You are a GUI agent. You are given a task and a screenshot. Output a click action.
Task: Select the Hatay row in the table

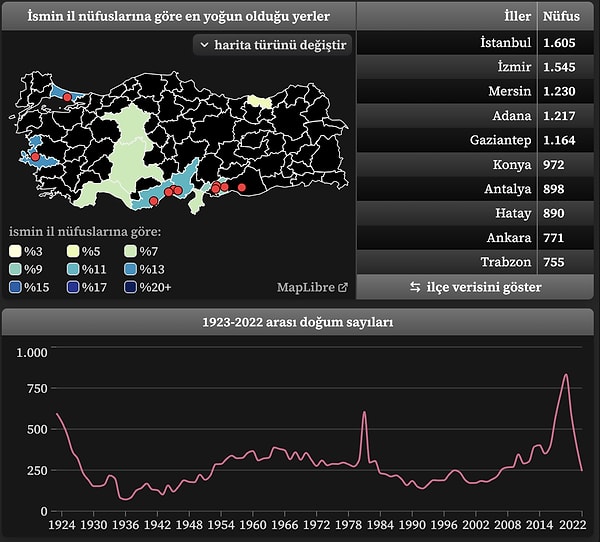[475, 213]
